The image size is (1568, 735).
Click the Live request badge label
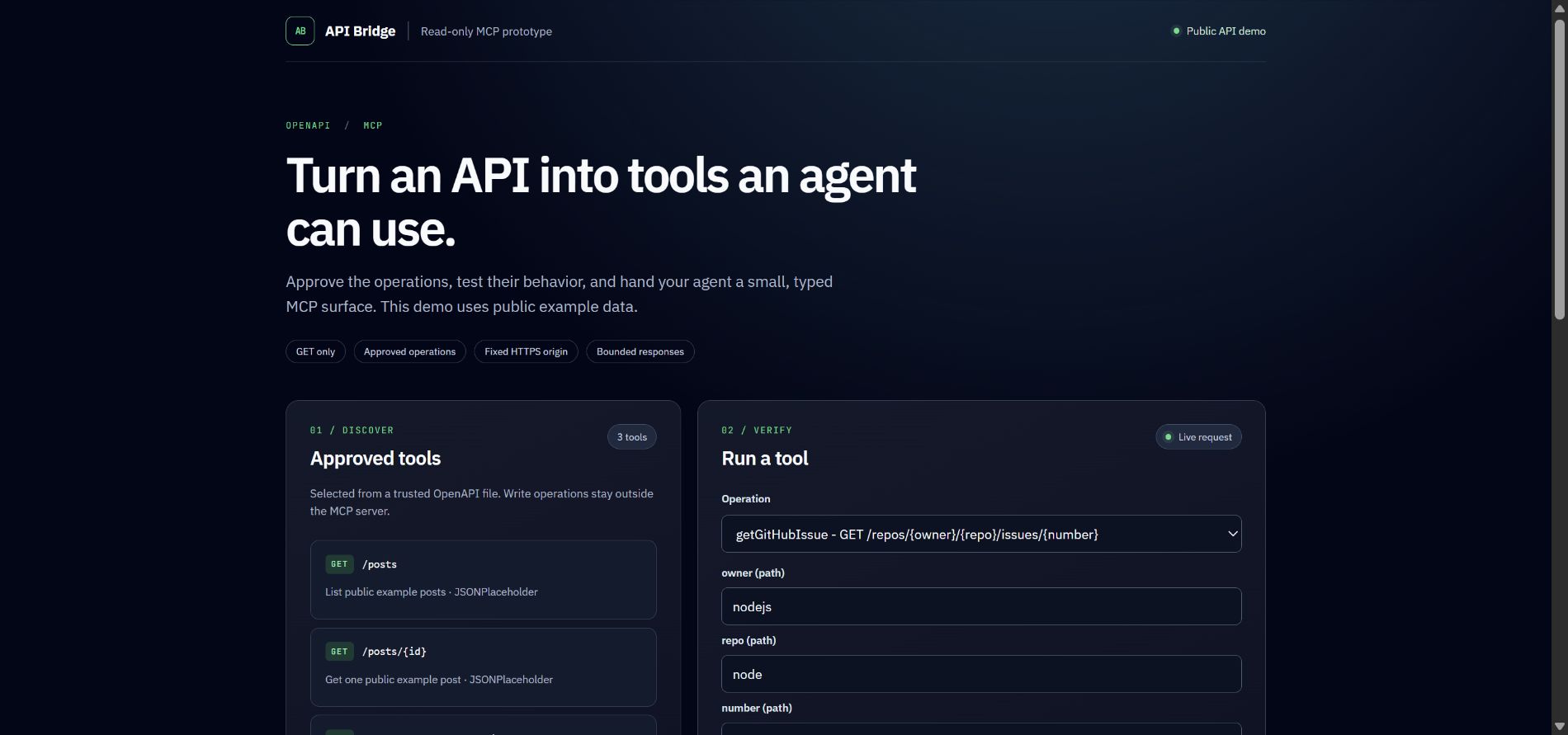click(1205, 437)
